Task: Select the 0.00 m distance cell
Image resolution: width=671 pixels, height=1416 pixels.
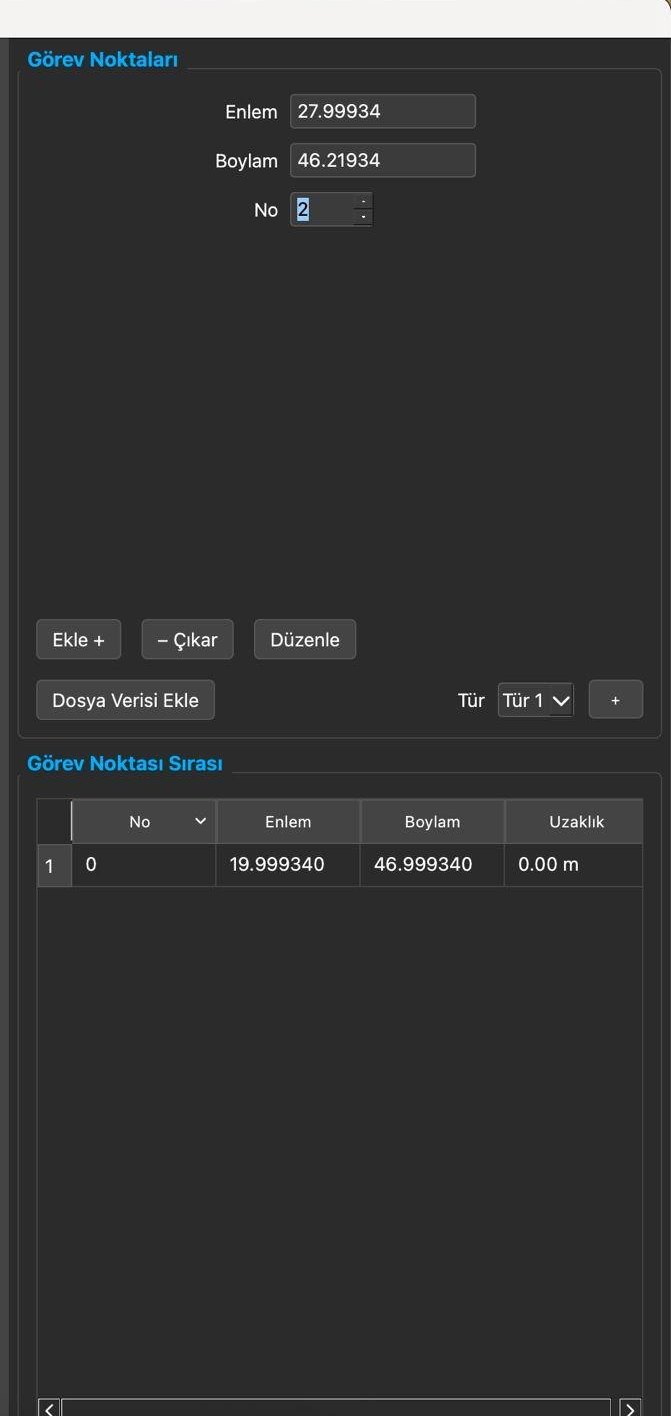Action: pos(575,865)
